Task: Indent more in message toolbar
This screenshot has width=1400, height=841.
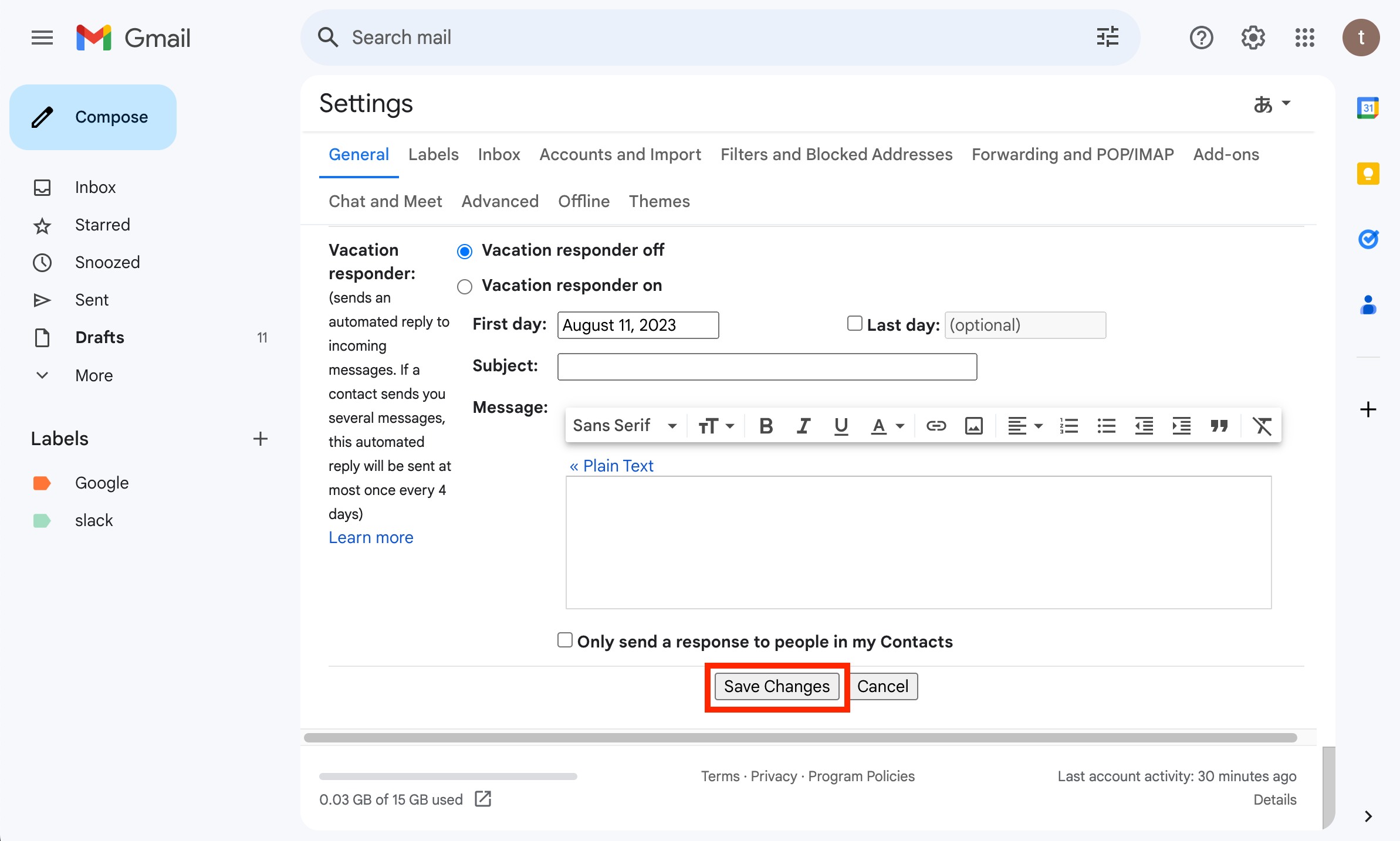Action: 1181,426
